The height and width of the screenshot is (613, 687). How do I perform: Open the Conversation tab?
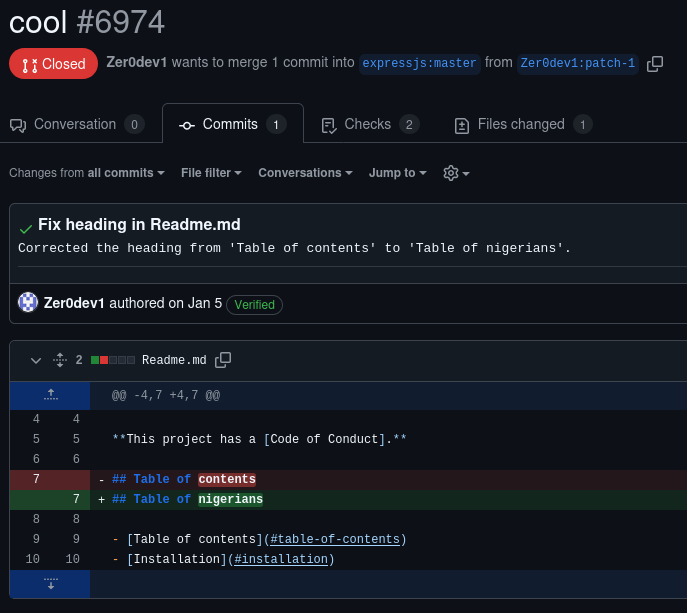77,124
